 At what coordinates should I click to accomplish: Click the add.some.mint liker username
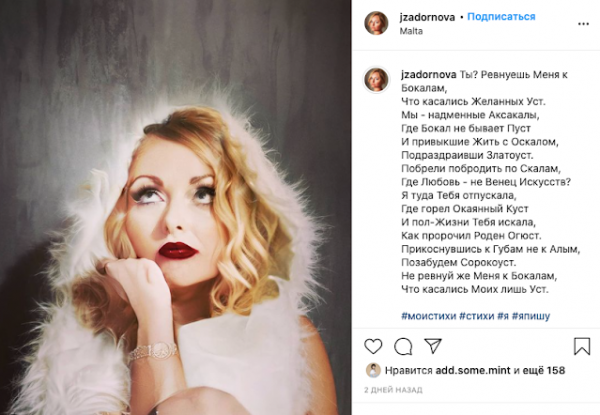pos(473,370)
